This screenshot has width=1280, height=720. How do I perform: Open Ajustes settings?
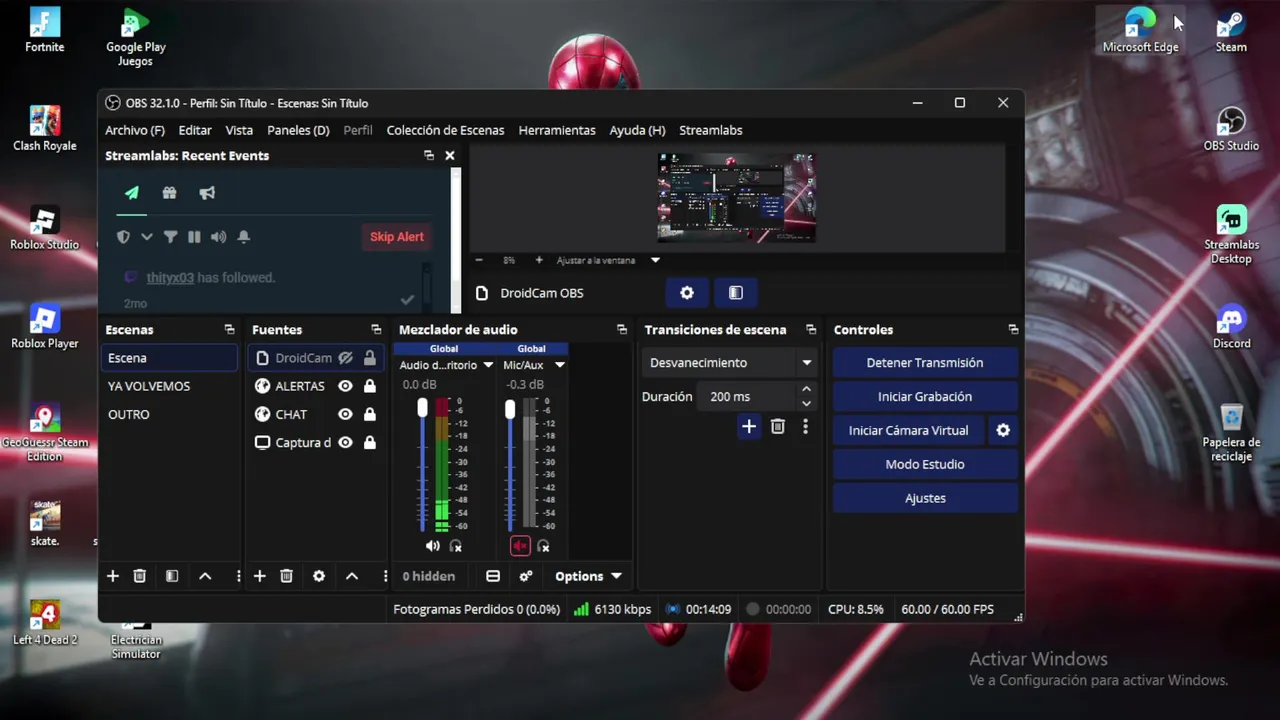(x=925, y=498)
